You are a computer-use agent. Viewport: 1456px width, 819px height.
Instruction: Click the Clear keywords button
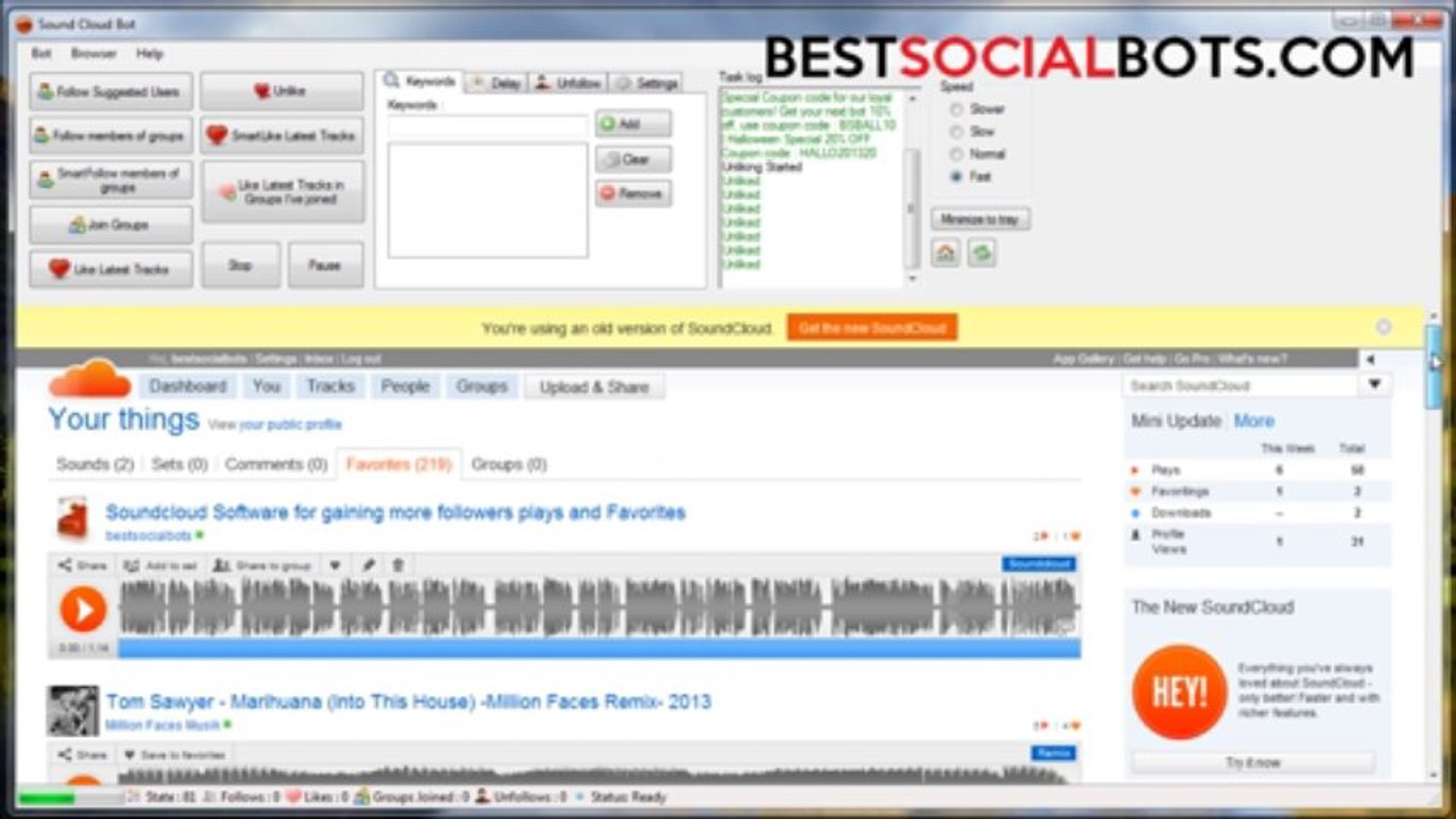pyautogui.click(x=633, y=159)
